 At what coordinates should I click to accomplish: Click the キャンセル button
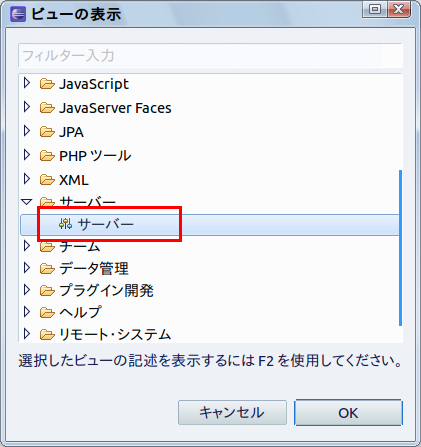pyautogui.click(x=232, y=413)
